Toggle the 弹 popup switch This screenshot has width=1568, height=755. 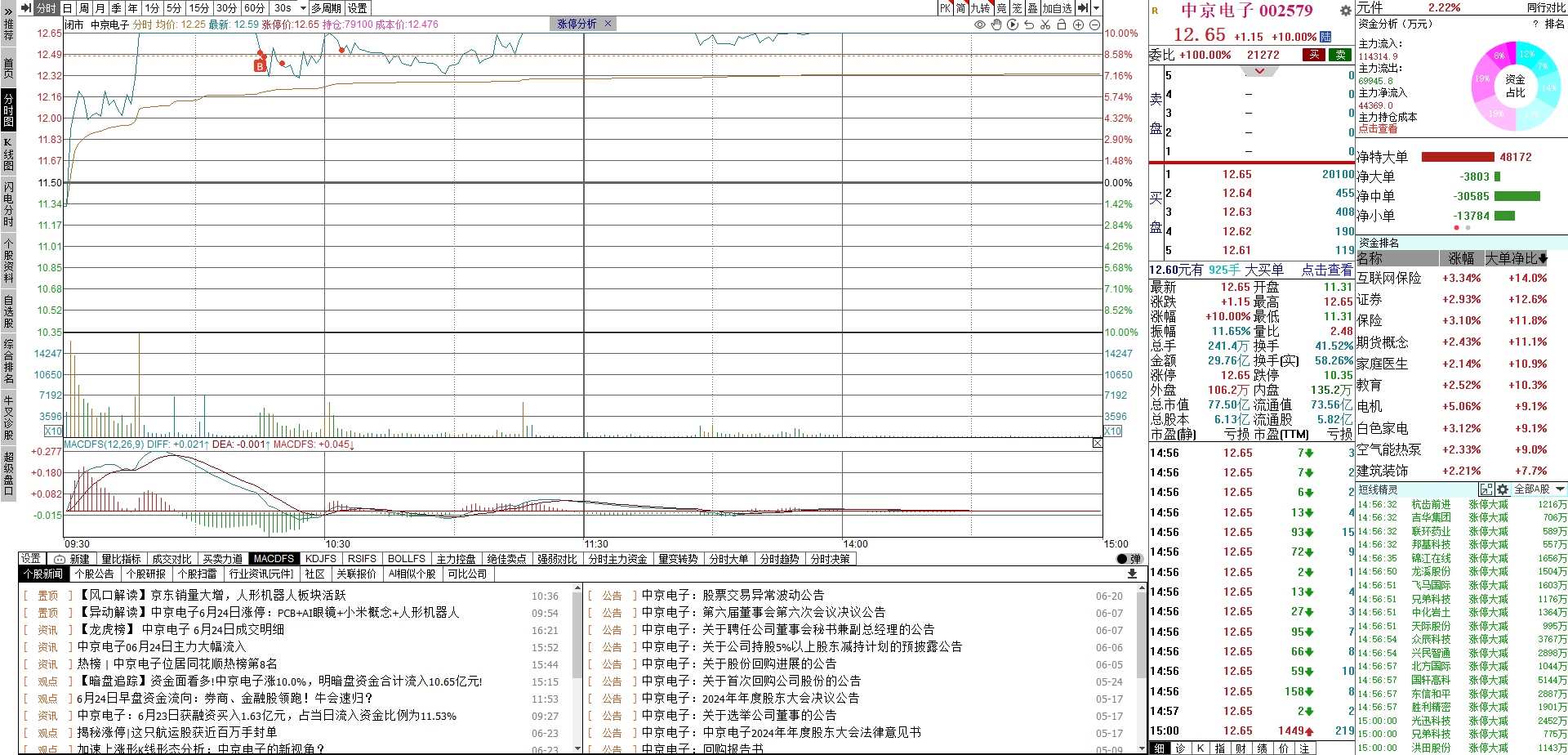pyautogui.click(x=1129, y=559)
